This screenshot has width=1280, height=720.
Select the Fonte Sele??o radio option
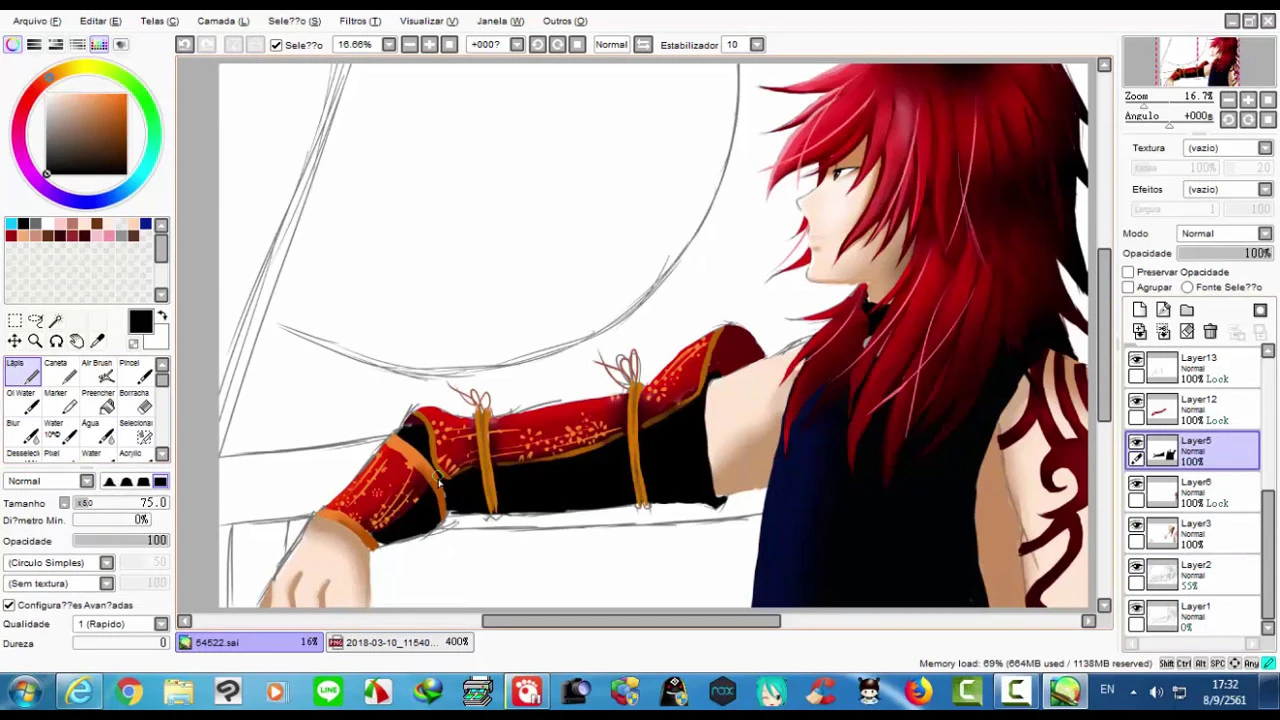(1187, 287)
